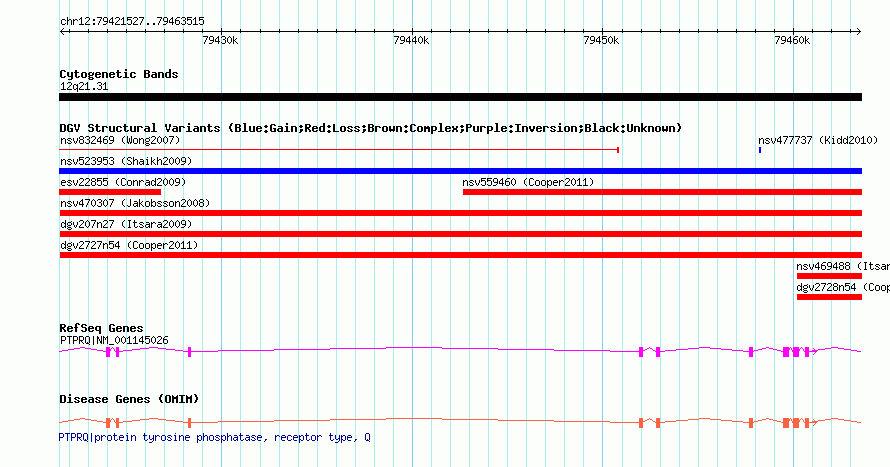
Task: Click the black 12q21.31 cytogenetic band bar
Action: point(460,97)
